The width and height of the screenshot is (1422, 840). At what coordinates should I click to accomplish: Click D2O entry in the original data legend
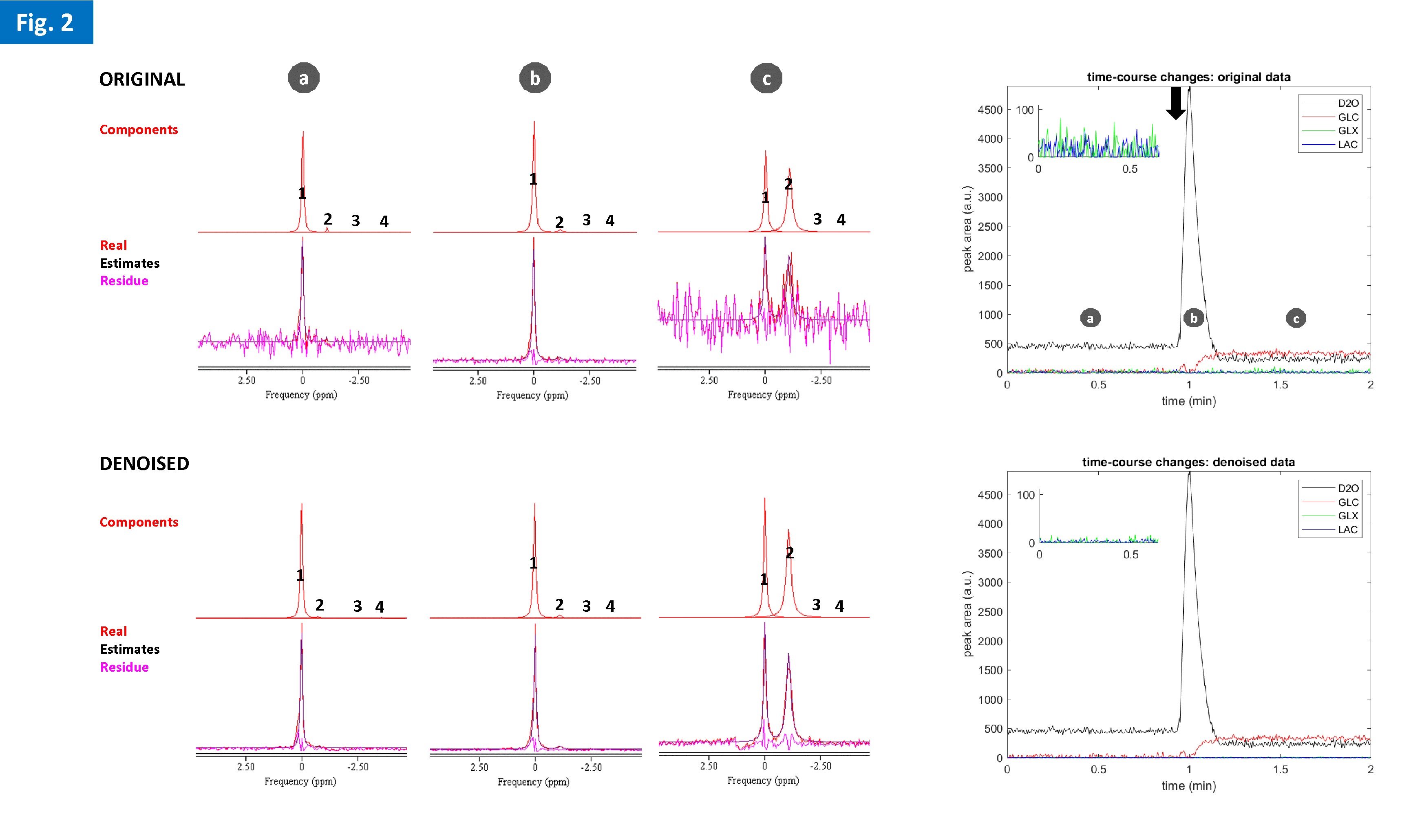click(x=1347, y=103)
